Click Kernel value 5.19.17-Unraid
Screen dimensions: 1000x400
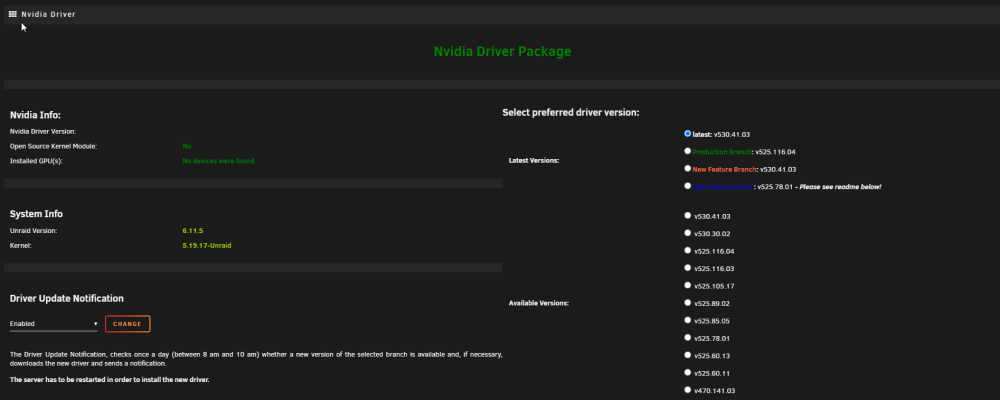(x=207, y=245)
